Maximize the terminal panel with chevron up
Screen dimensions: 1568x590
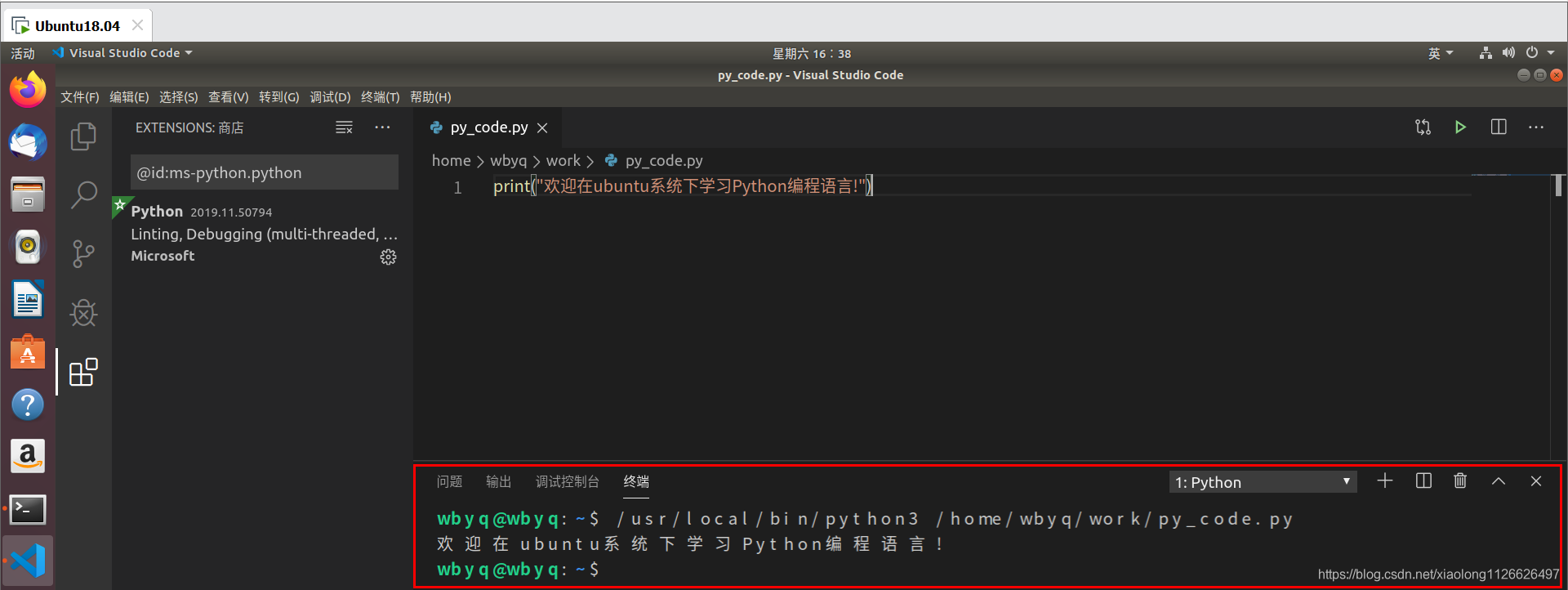pos(1499,481)
